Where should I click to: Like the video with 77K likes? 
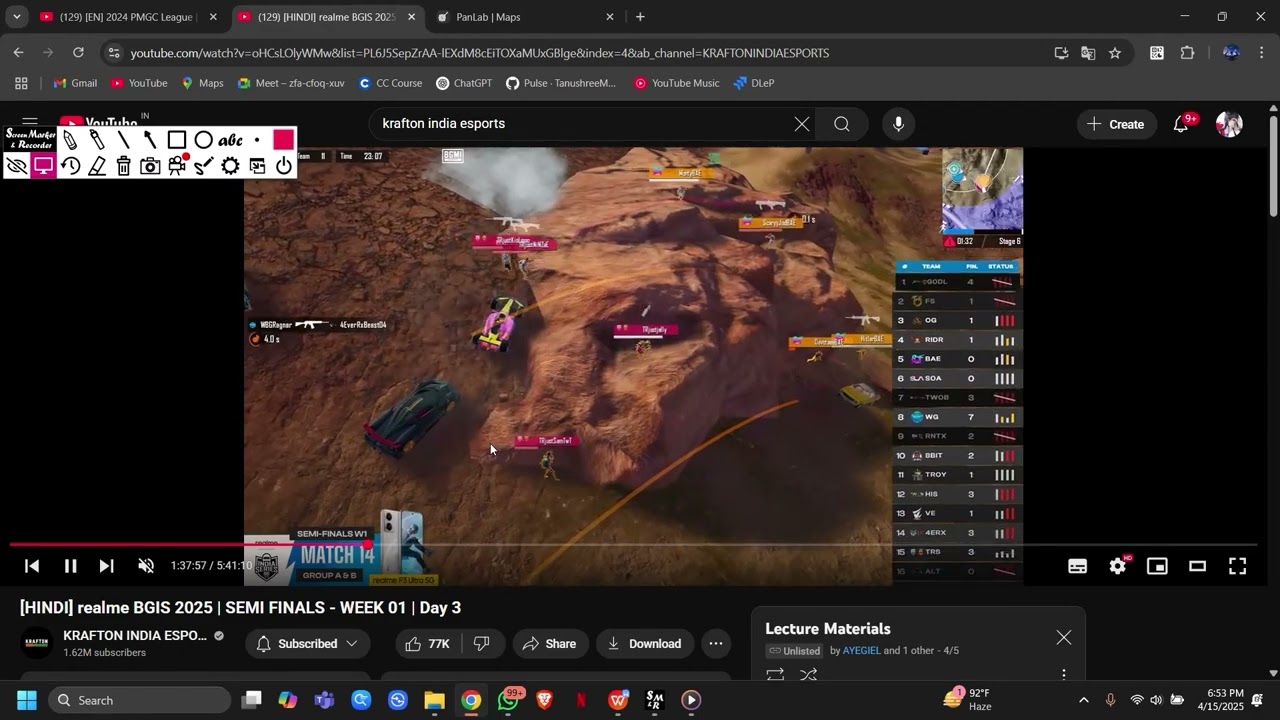tap(427, 644)
